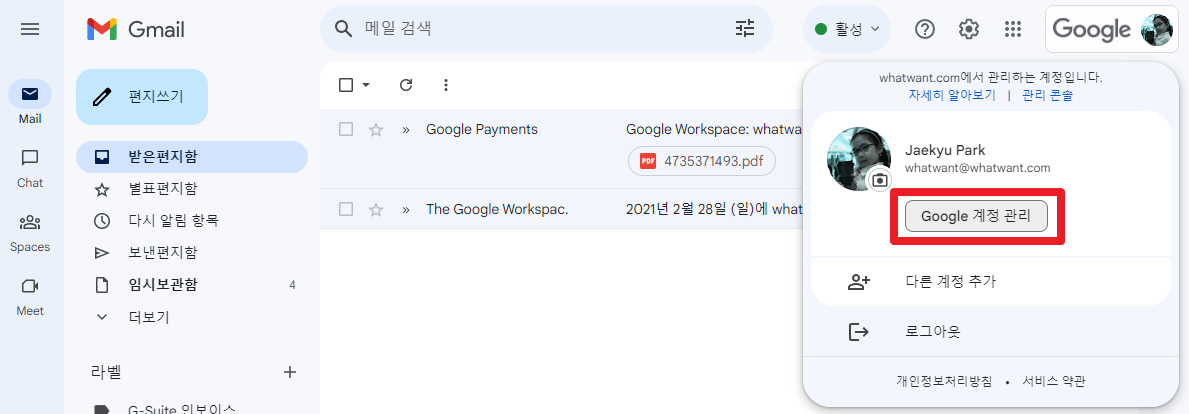Create a new label with plus icon
The width and height of the screenshot is (1189, 414).
click(x=289, y=372)
